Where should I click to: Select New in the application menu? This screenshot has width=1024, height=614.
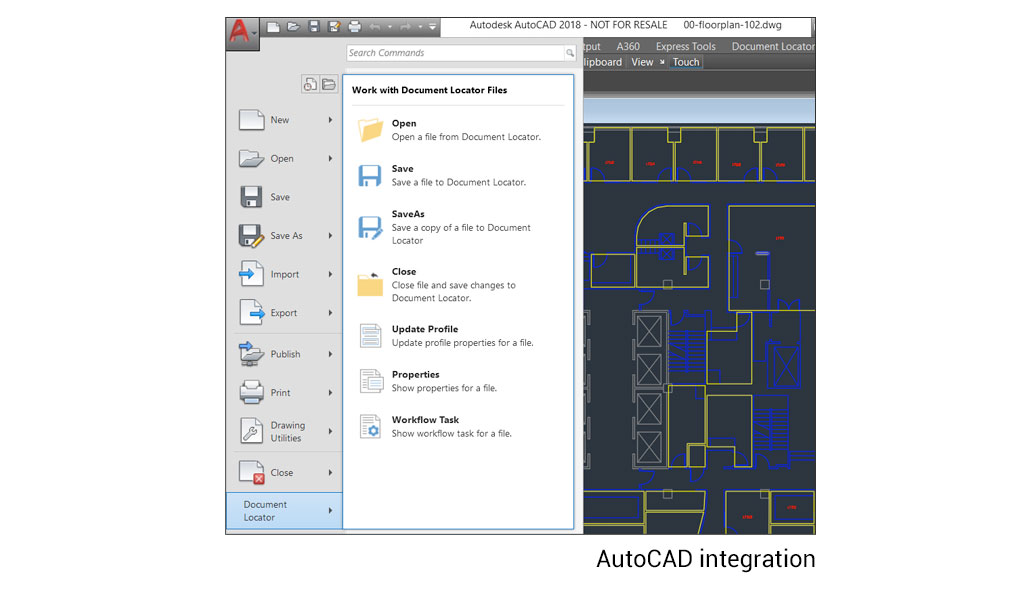285,120
